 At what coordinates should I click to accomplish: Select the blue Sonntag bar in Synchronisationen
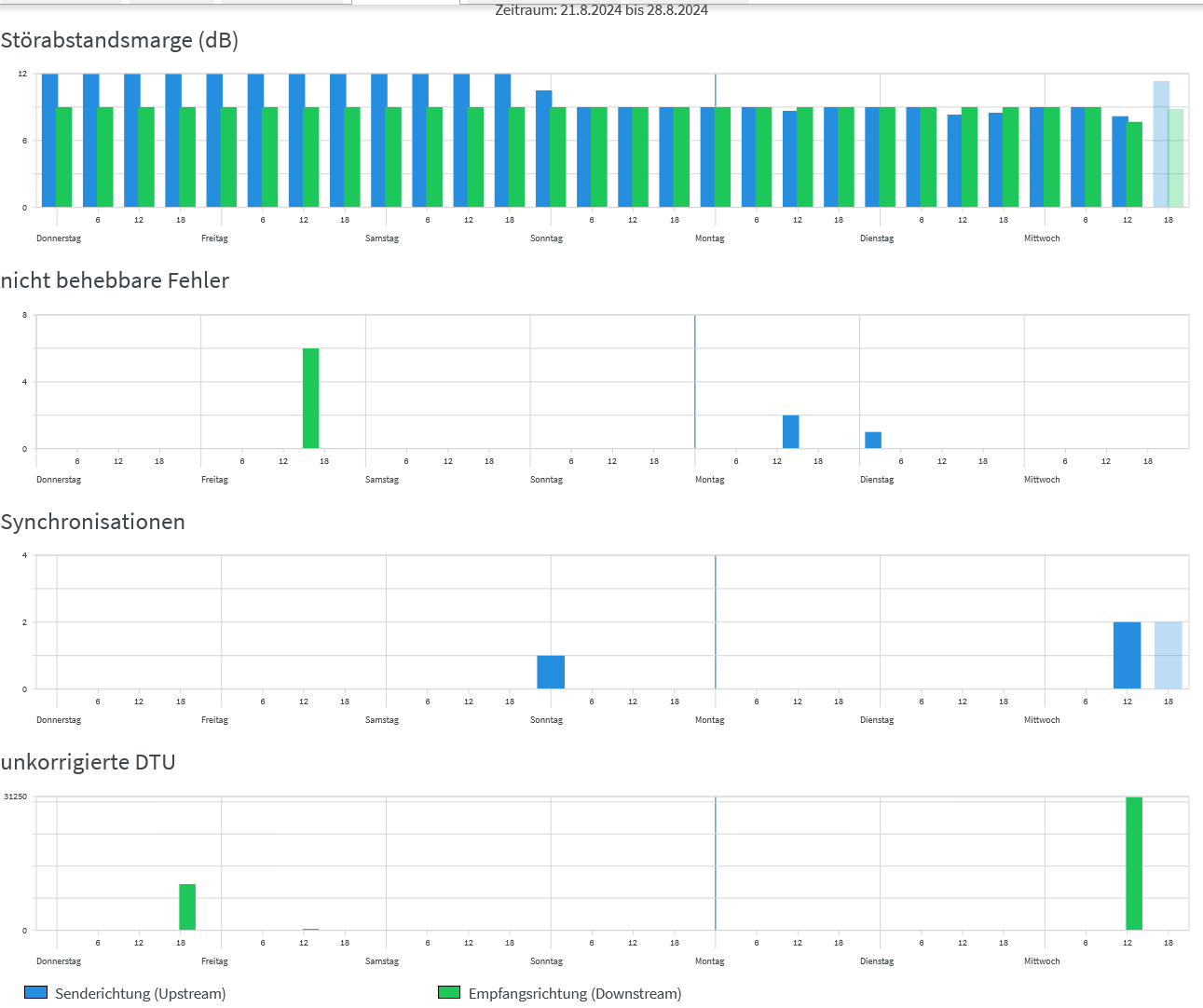[x=551, y=673]
